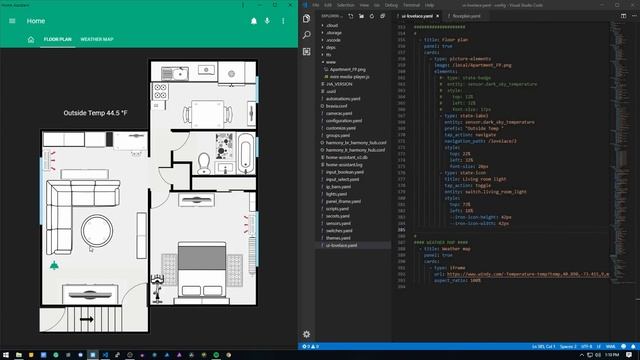The height and width of the screenshot is (360, 640).
Task: Expand the .cloud folder
Action: coord(332,25)
